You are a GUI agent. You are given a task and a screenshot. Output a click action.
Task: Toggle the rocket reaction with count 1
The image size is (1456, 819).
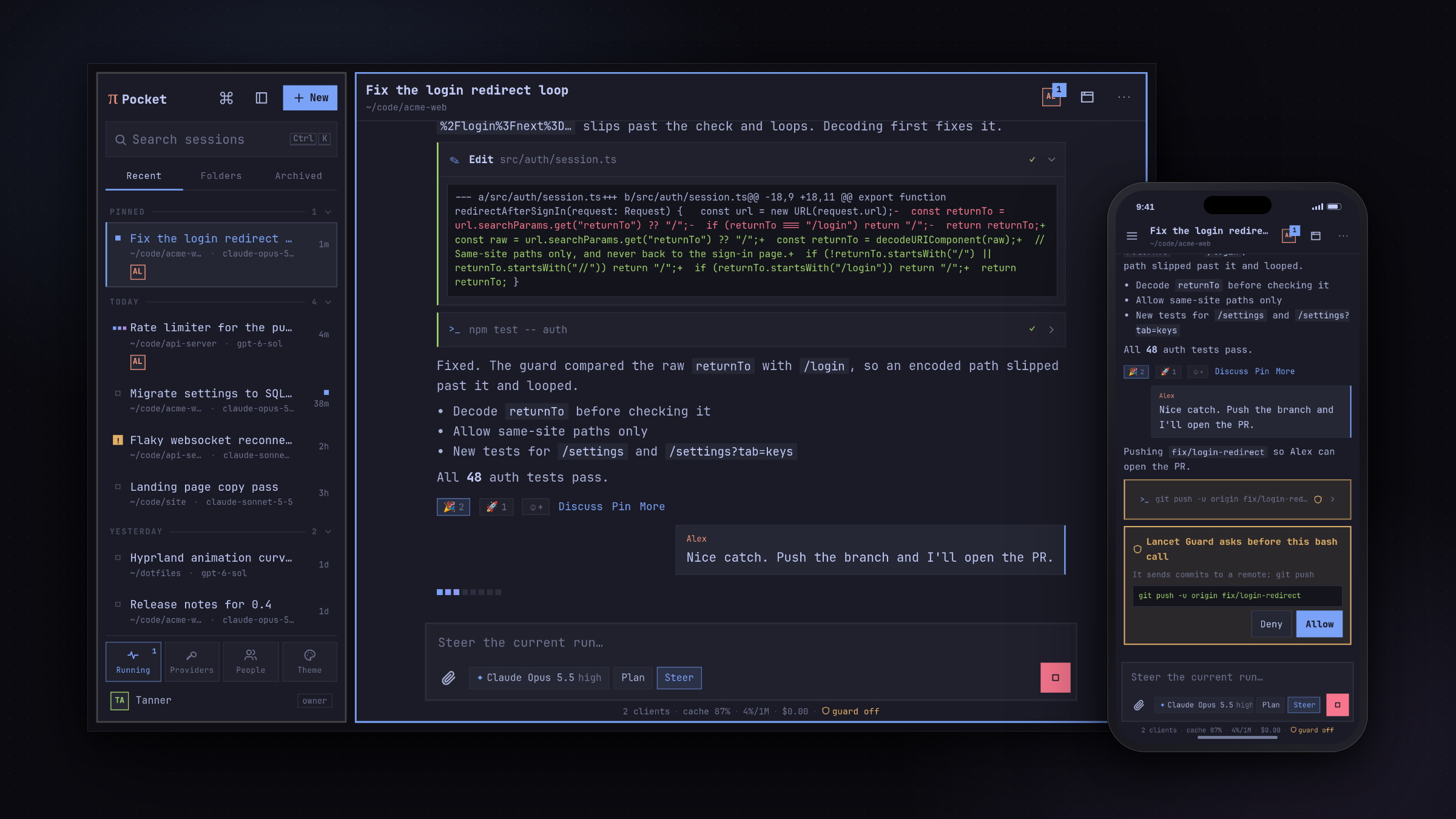496,507
